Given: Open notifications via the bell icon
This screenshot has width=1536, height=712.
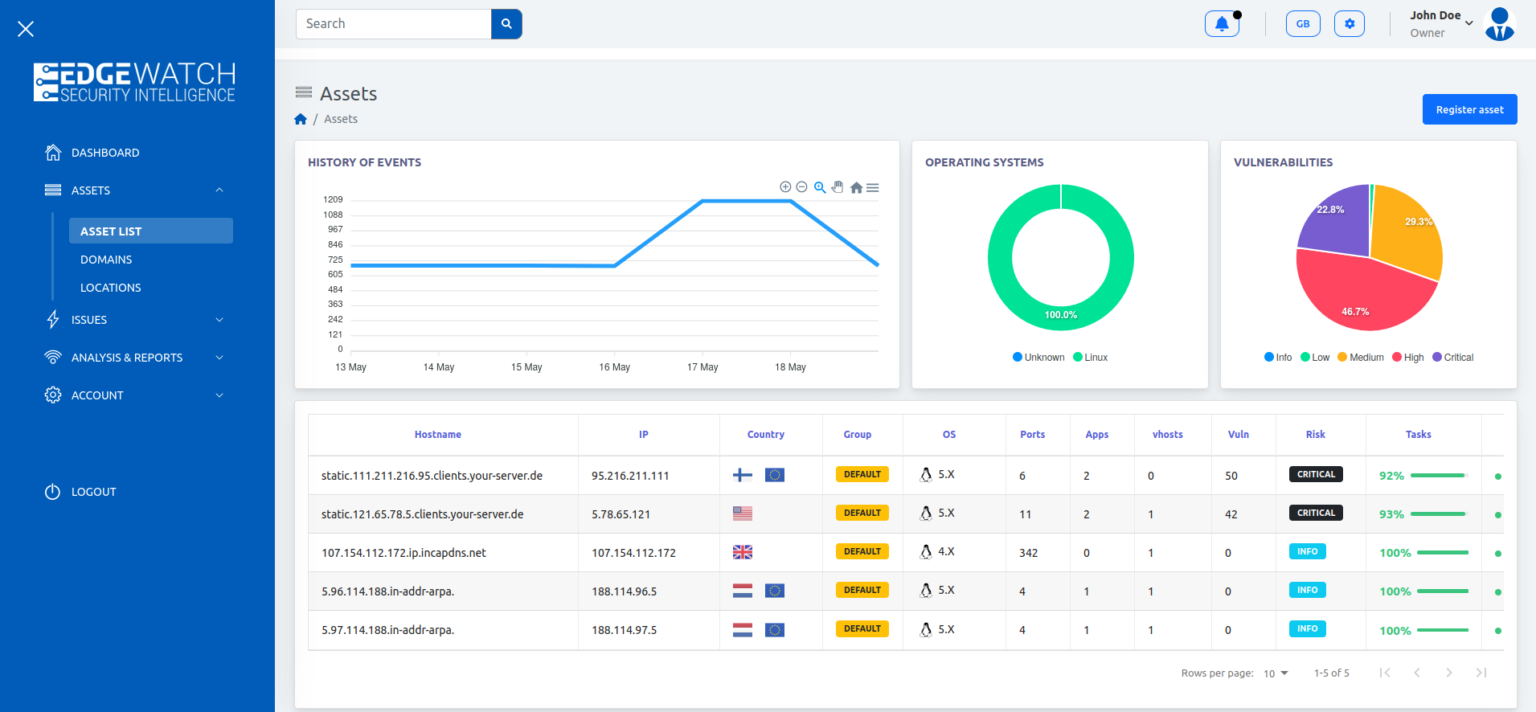Looking at the screenshot, I should tap(1221, 22).
